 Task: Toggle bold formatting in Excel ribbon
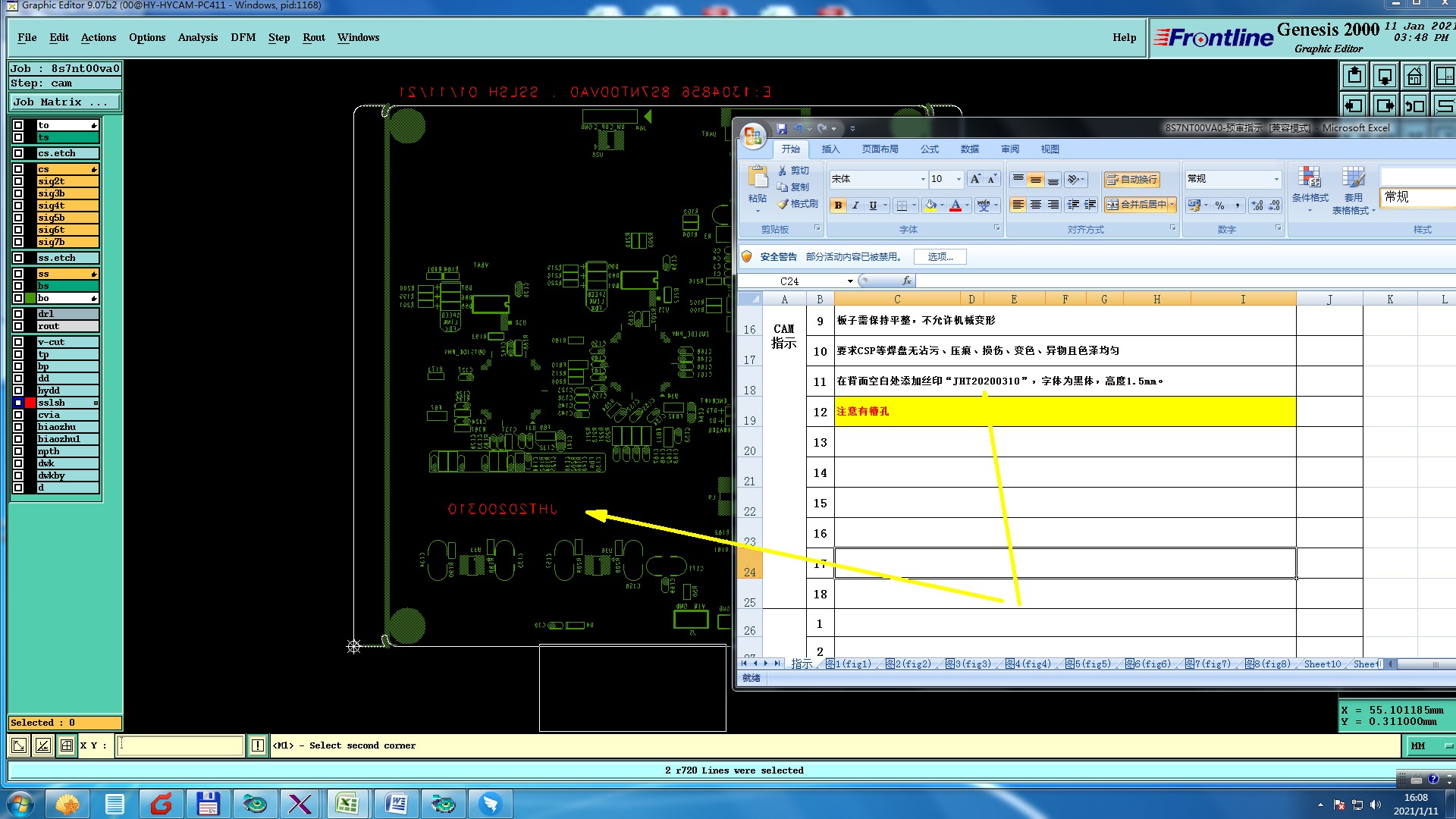838,206
